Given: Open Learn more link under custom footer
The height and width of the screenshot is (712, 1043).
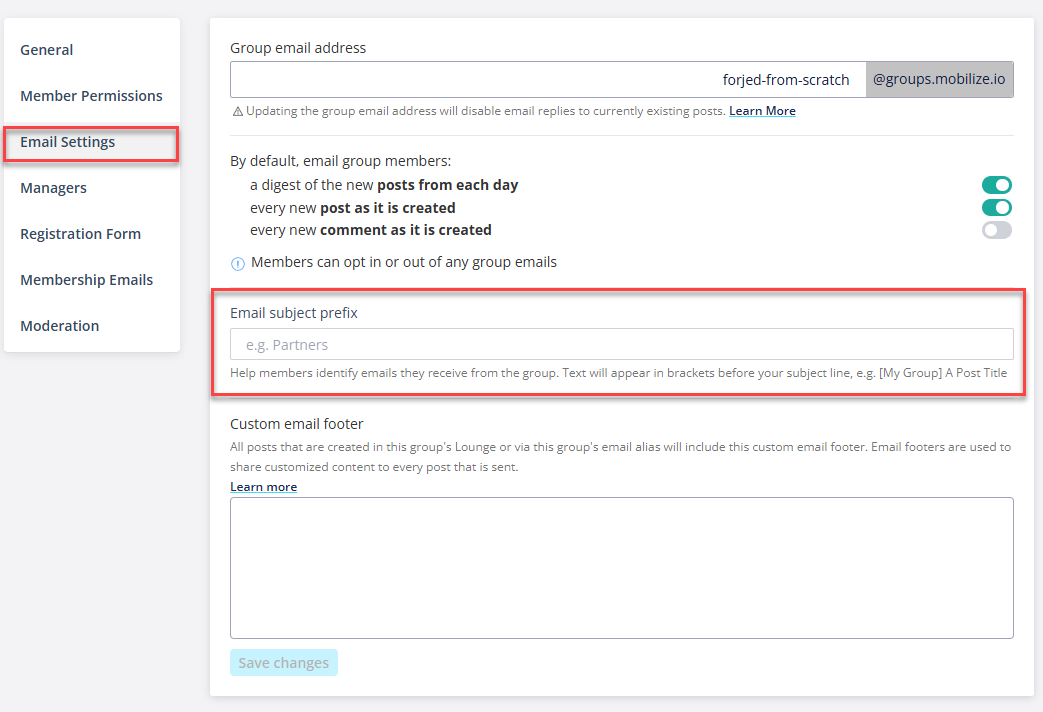Looking at the screenshot, I should [x=263, y=487].
